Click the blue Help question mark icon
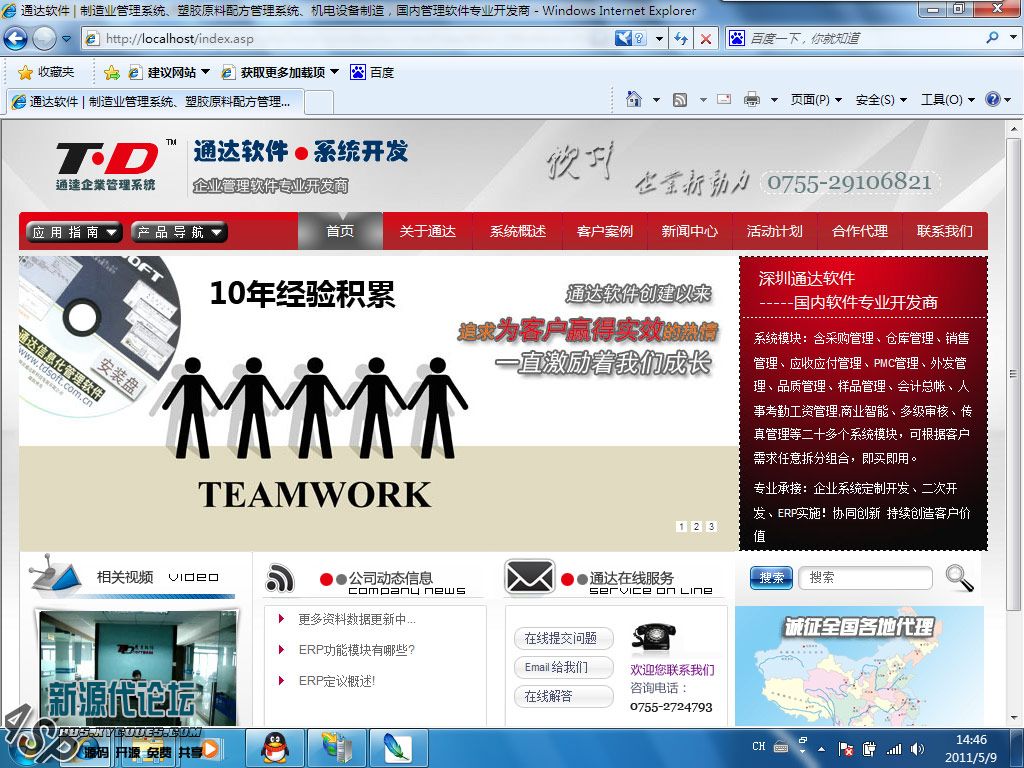This screenshot has width=1024, height=768. 993,99
